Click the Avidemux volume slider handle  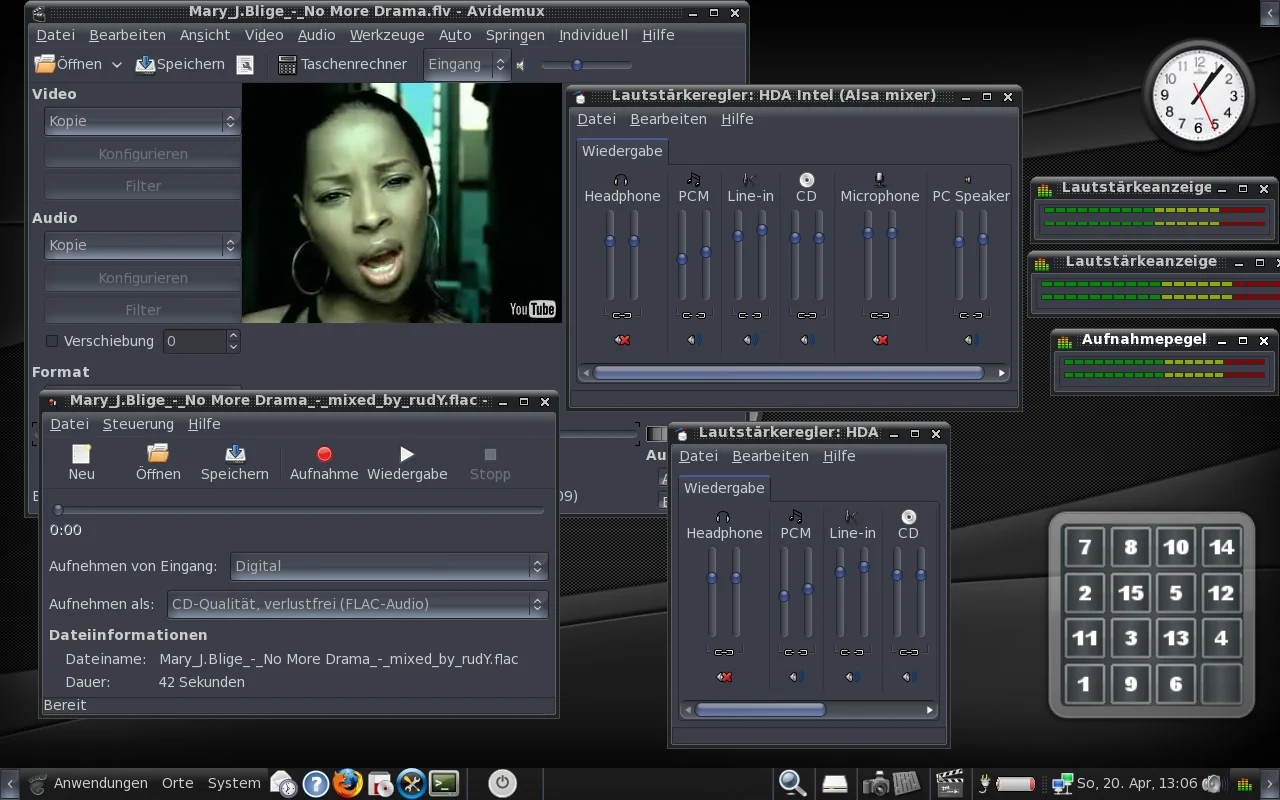(x=577, y=65)
